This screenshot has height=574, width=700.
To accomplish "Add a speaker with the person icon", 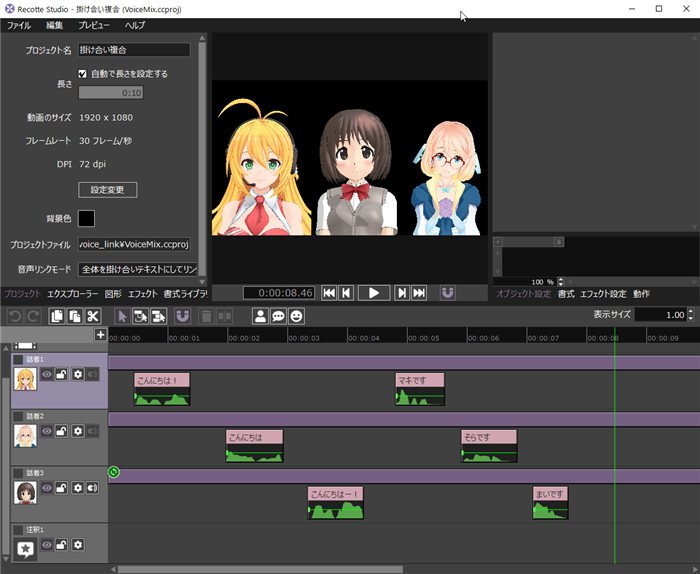I will coord(260,316).
